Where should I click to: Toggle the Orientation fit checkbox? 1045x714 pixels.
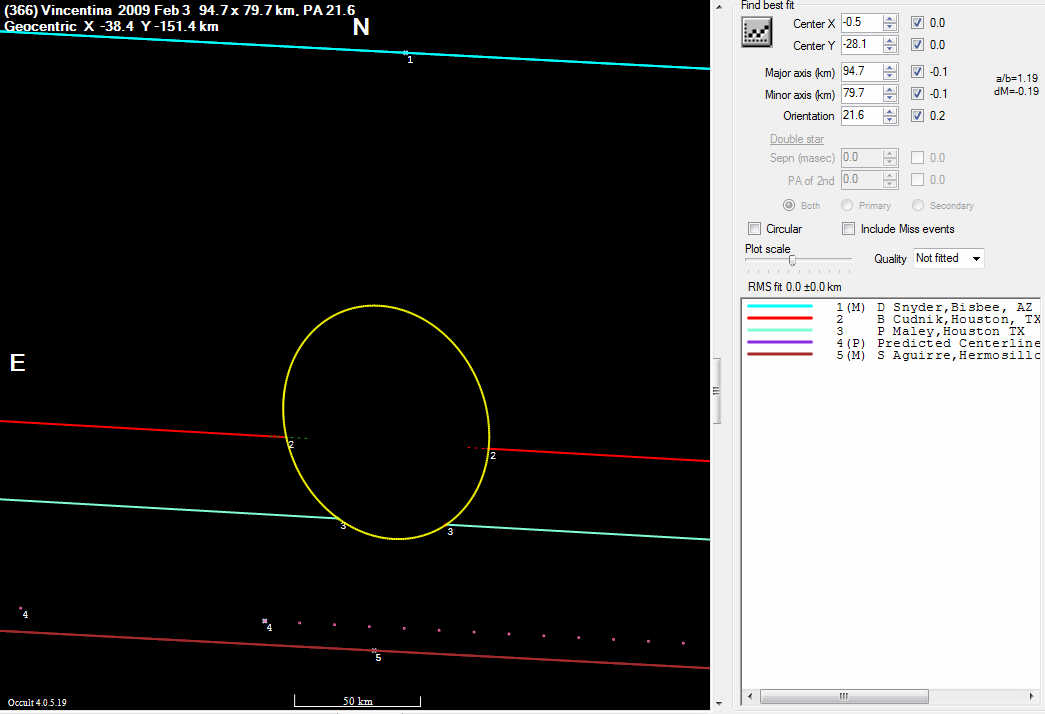(x=918, y=115)
